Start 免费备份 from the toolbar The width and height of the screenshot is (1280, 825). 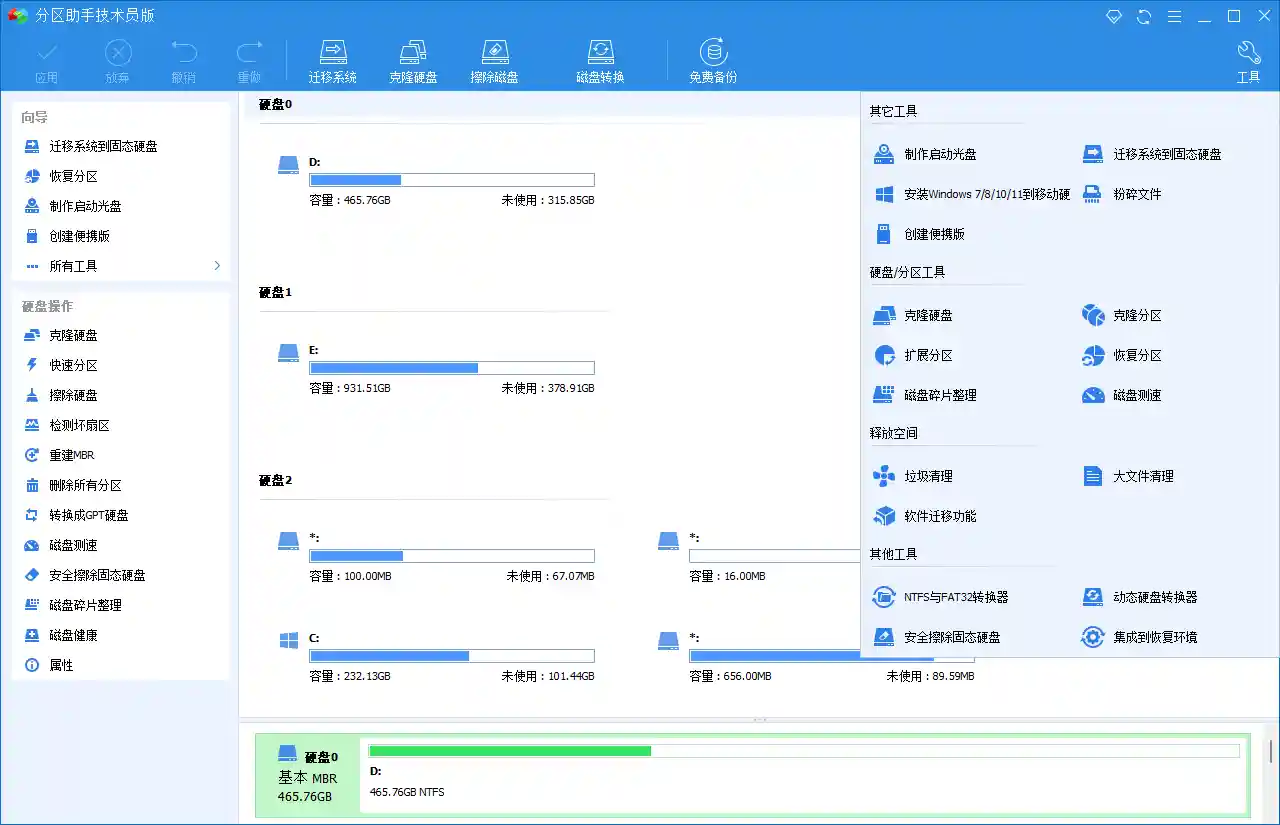pos(712,58)
